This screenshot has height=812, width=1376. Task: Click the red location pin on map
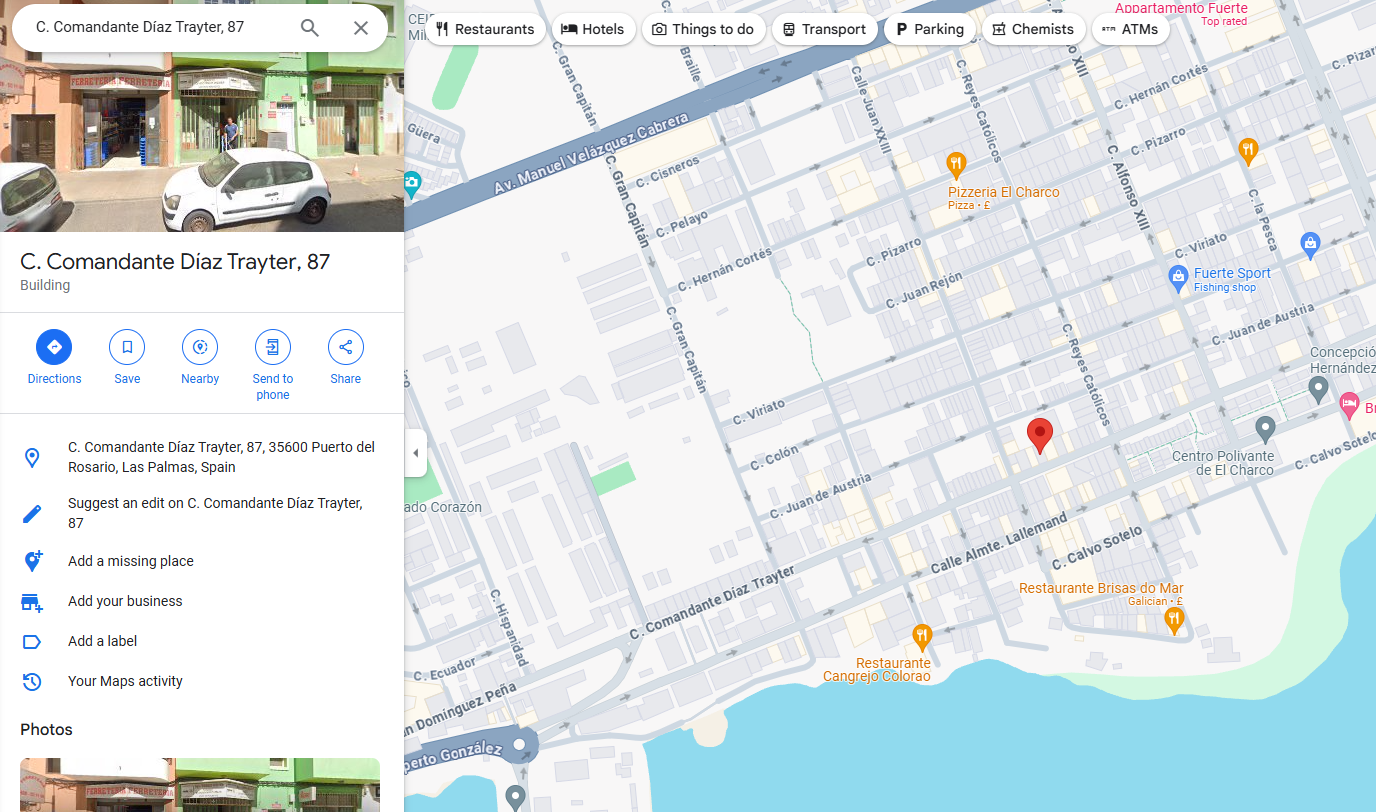(x=1040, y=437)
